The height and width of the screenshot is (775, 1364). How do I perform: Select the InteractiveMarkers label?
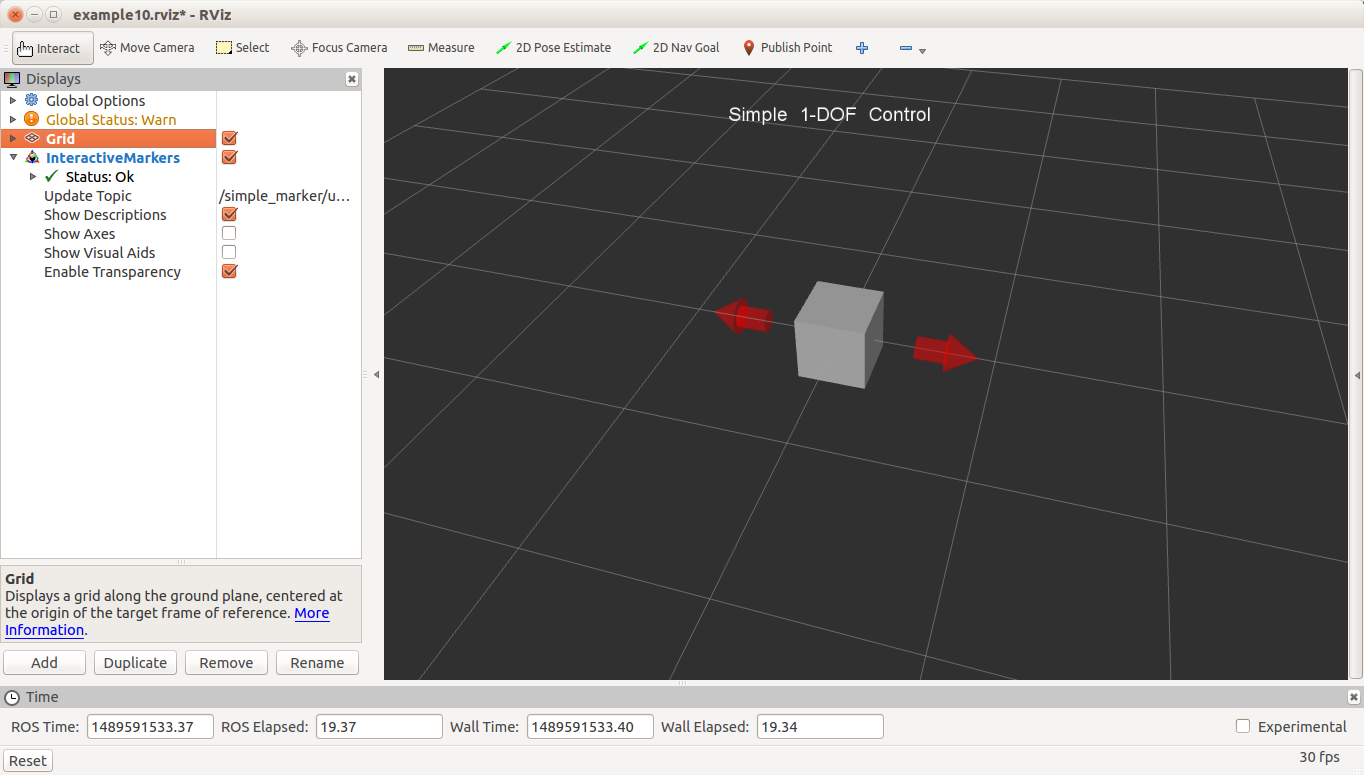113,157
